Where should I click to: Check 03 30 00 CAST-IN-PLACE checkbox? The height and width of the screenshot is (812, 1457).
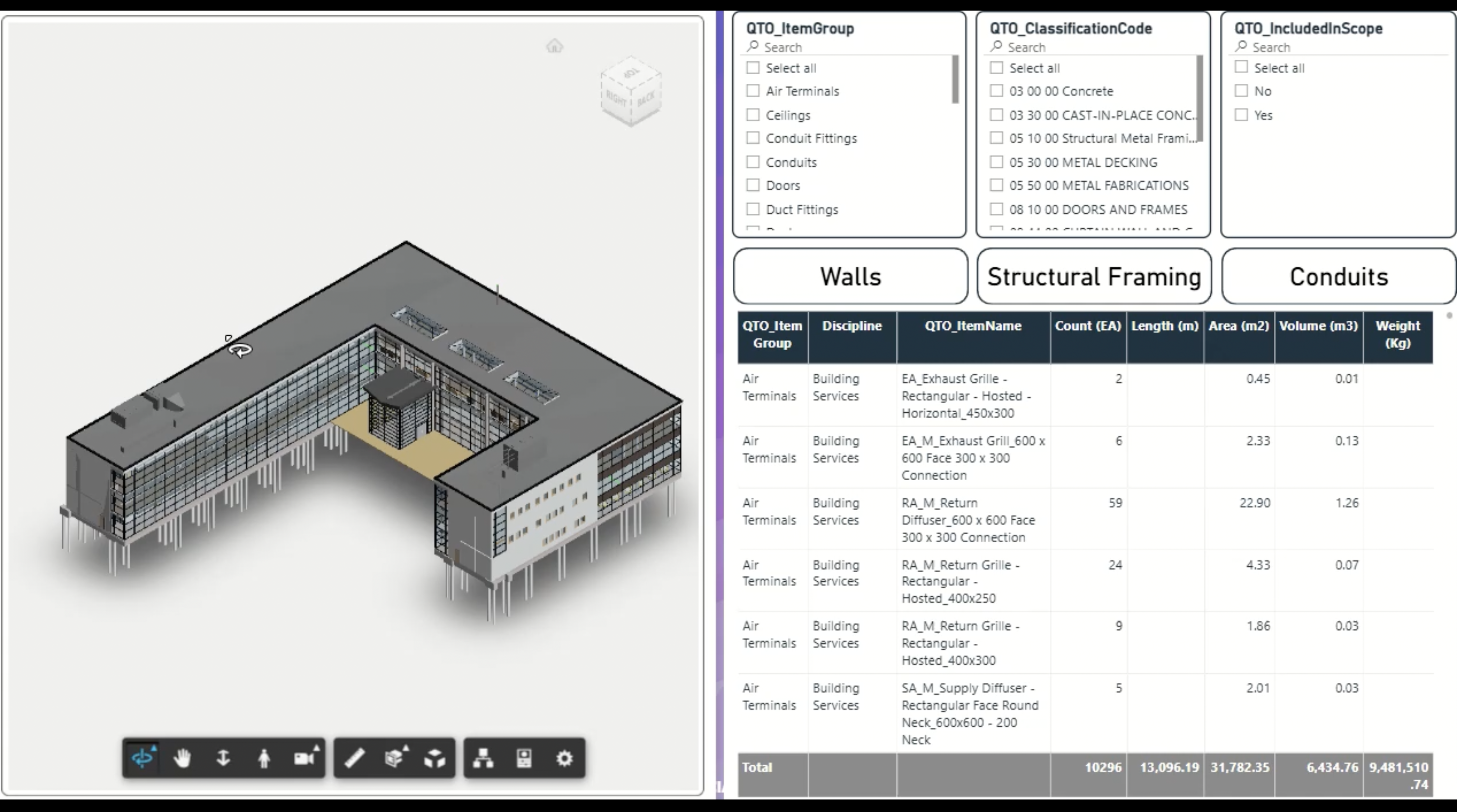click(x=996, y=115)
